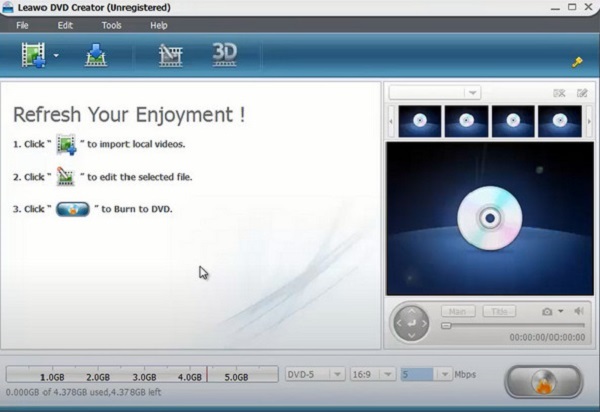The height and width of the screenshot is (412, 600).
Task: Click the key register icon
Action: (577, 62)
